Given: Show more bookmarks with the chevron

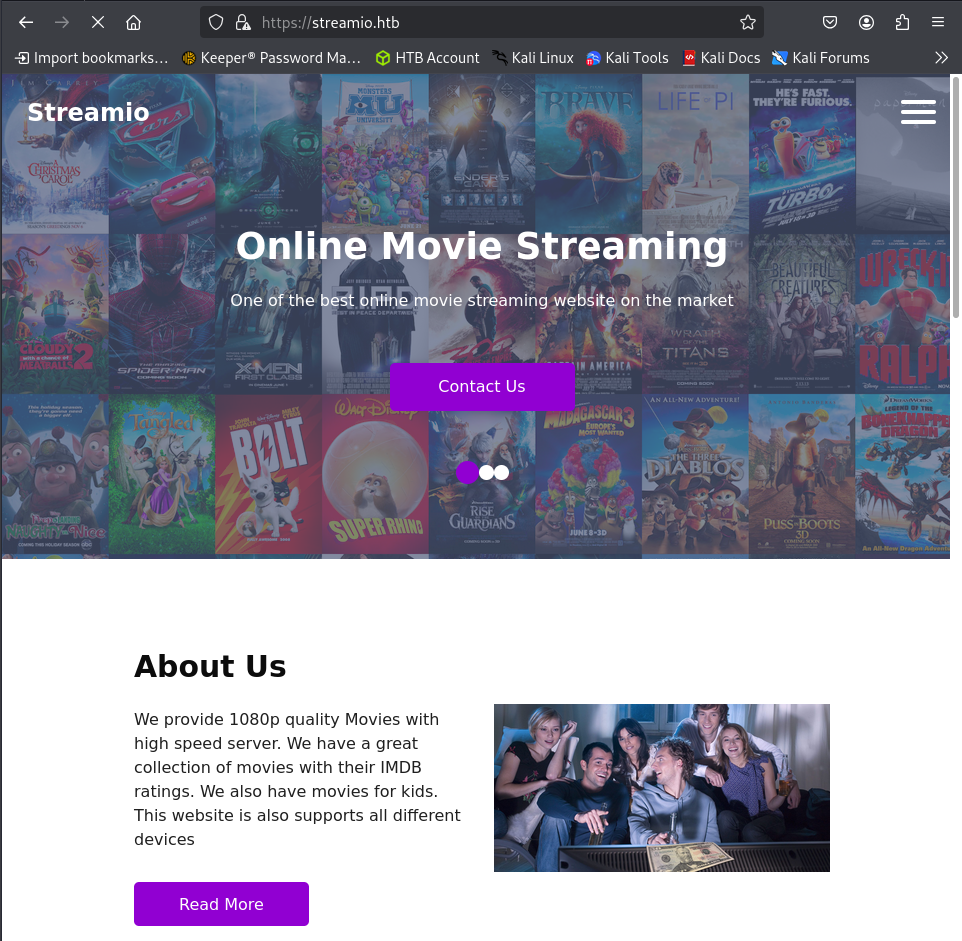Looking at the screenshot, I should (941, 58).
